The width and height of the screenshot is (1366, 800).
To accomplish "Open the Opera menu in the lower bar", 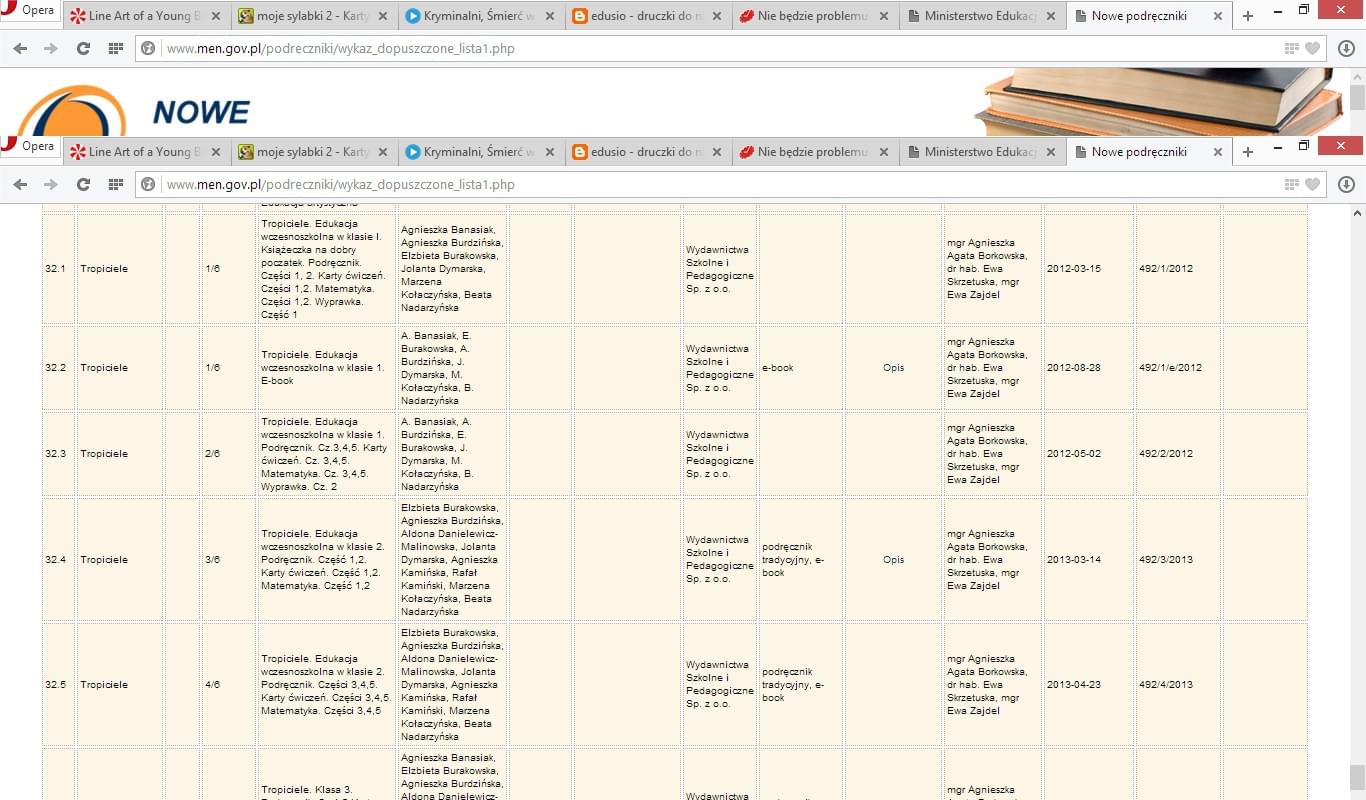I will 29,146.
